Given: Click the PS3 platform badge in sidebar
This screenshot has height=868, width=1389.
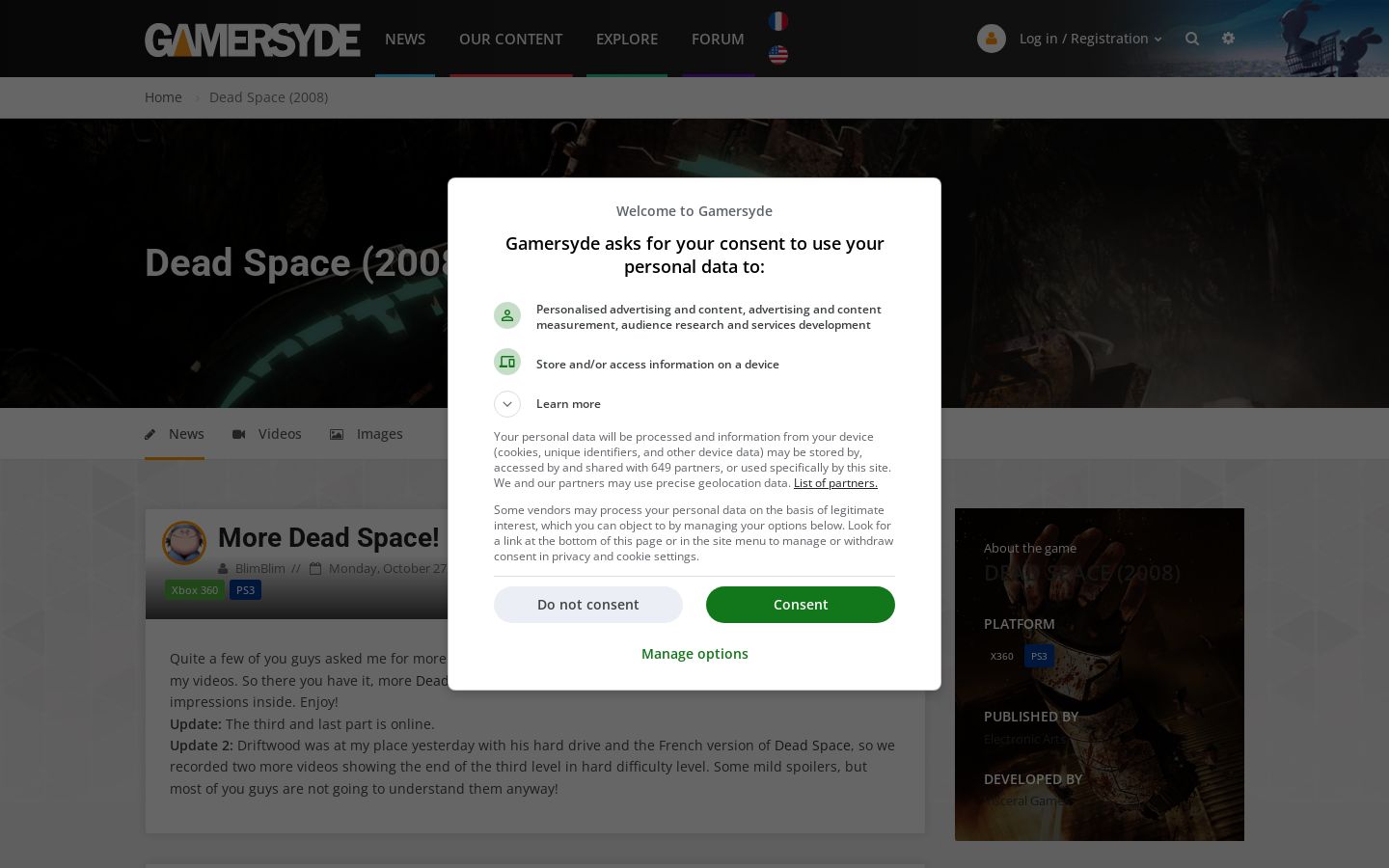Looking at the screenshot, I should click(x=1039, y=657).
